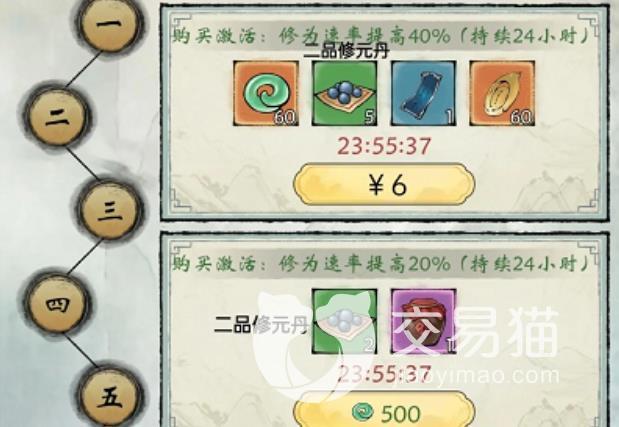Switch to tier 四 node
Image resolution: width=619 pixels, height=427 pixels.
(57, 304)
